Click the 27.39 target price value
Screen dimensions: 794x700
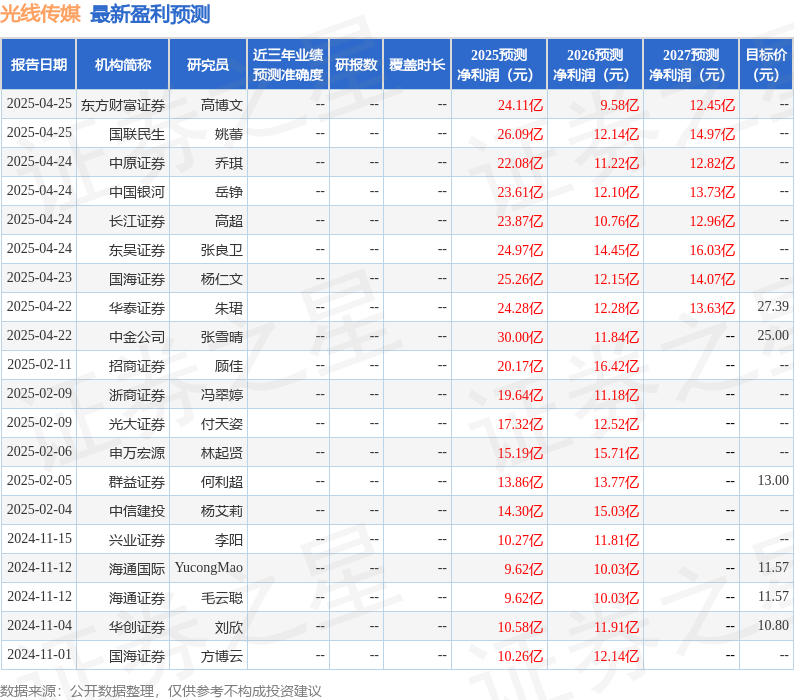[x=772, y=307]
